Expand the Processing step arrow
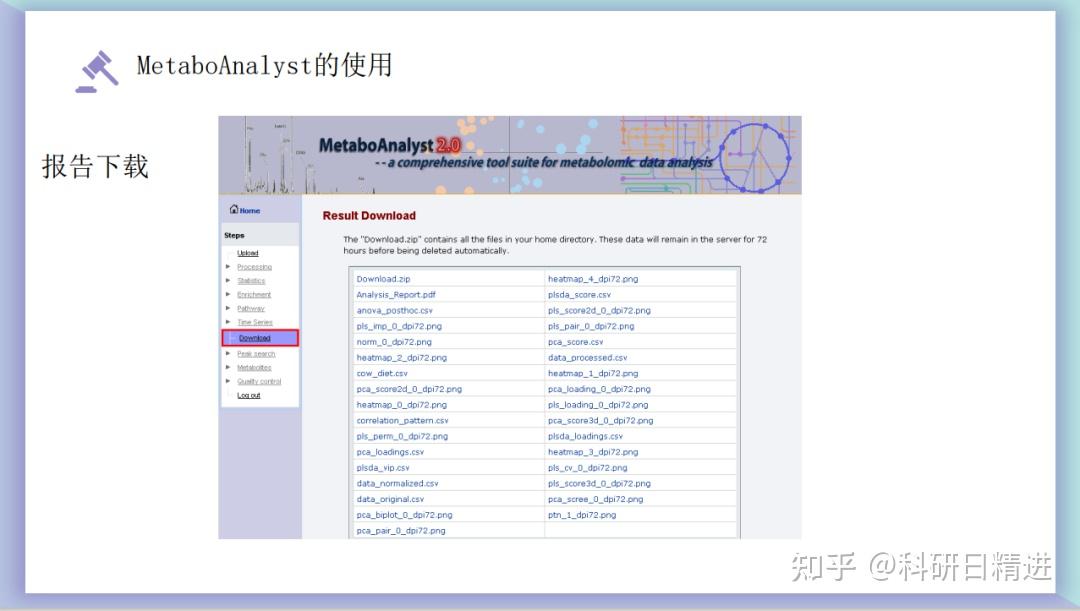 (x=228, y=266)
